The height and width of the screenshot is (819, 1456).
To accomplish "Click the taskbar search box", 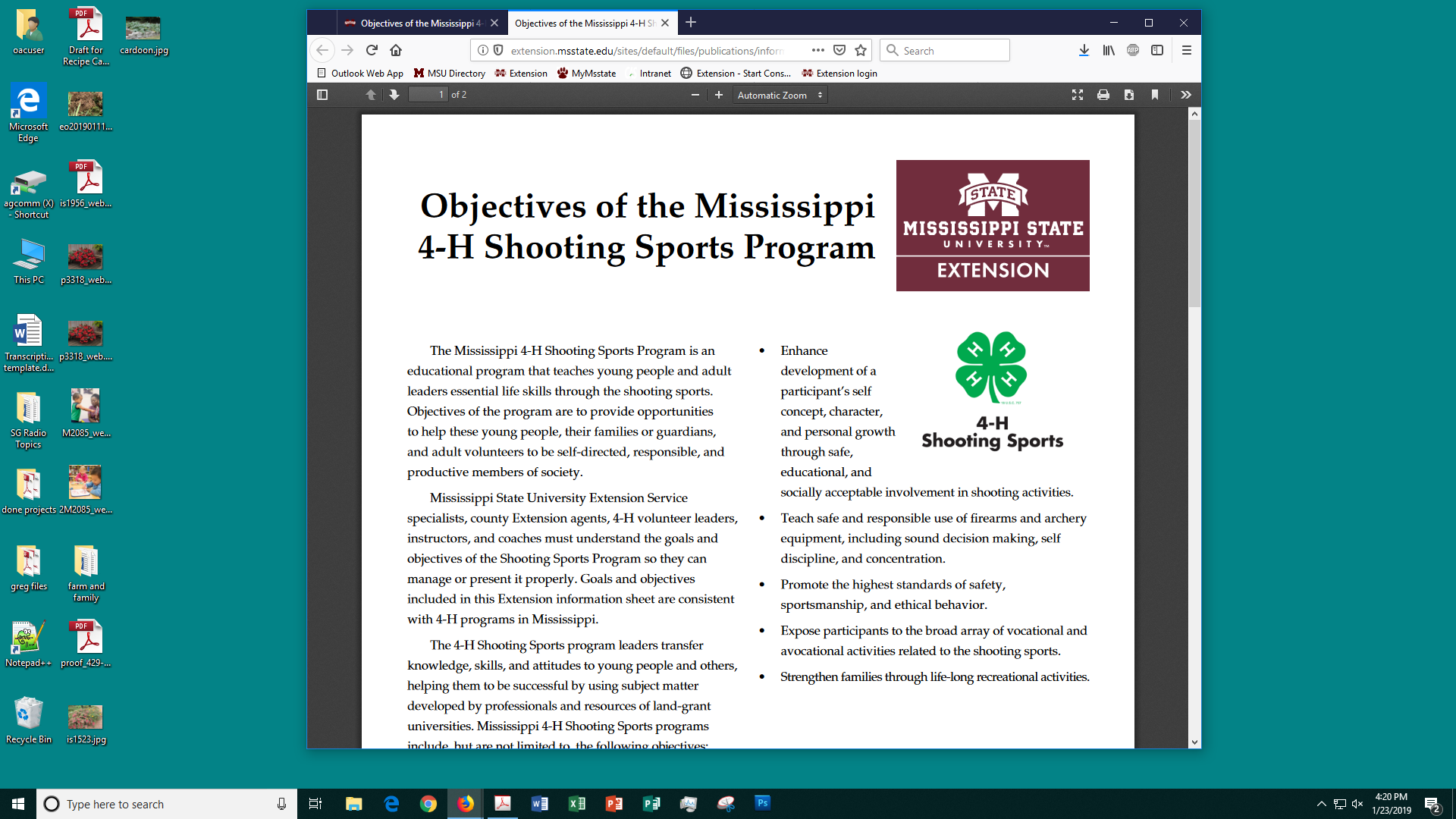I will pyautogui.click(x=167, y=804).
